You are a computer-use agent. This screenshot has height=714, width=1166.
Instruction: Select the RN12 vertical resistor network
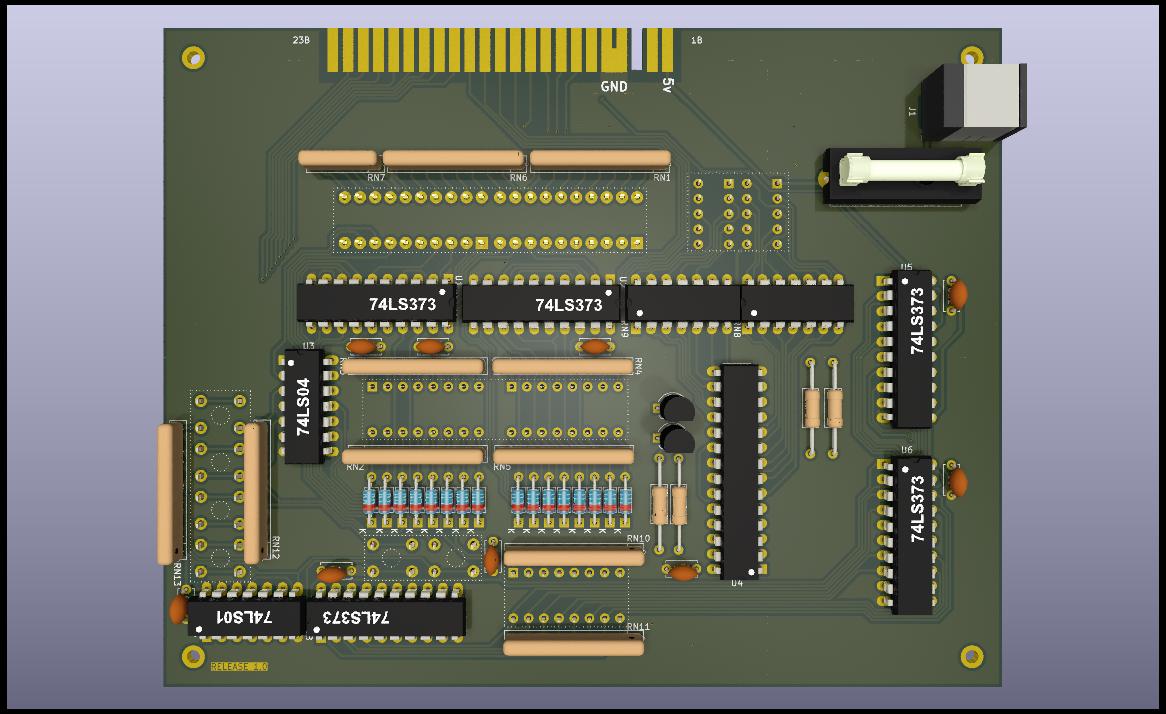[x=252, y=492]
